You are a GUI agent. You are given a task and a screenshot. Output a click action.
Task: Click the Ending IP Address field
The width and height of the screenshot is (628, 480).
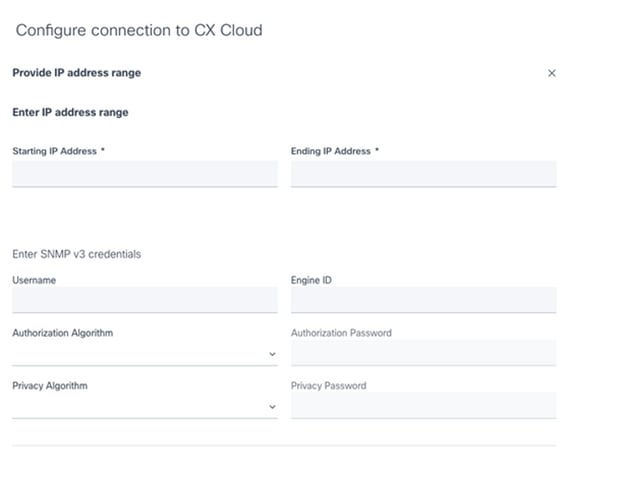[x=423, y=174]
